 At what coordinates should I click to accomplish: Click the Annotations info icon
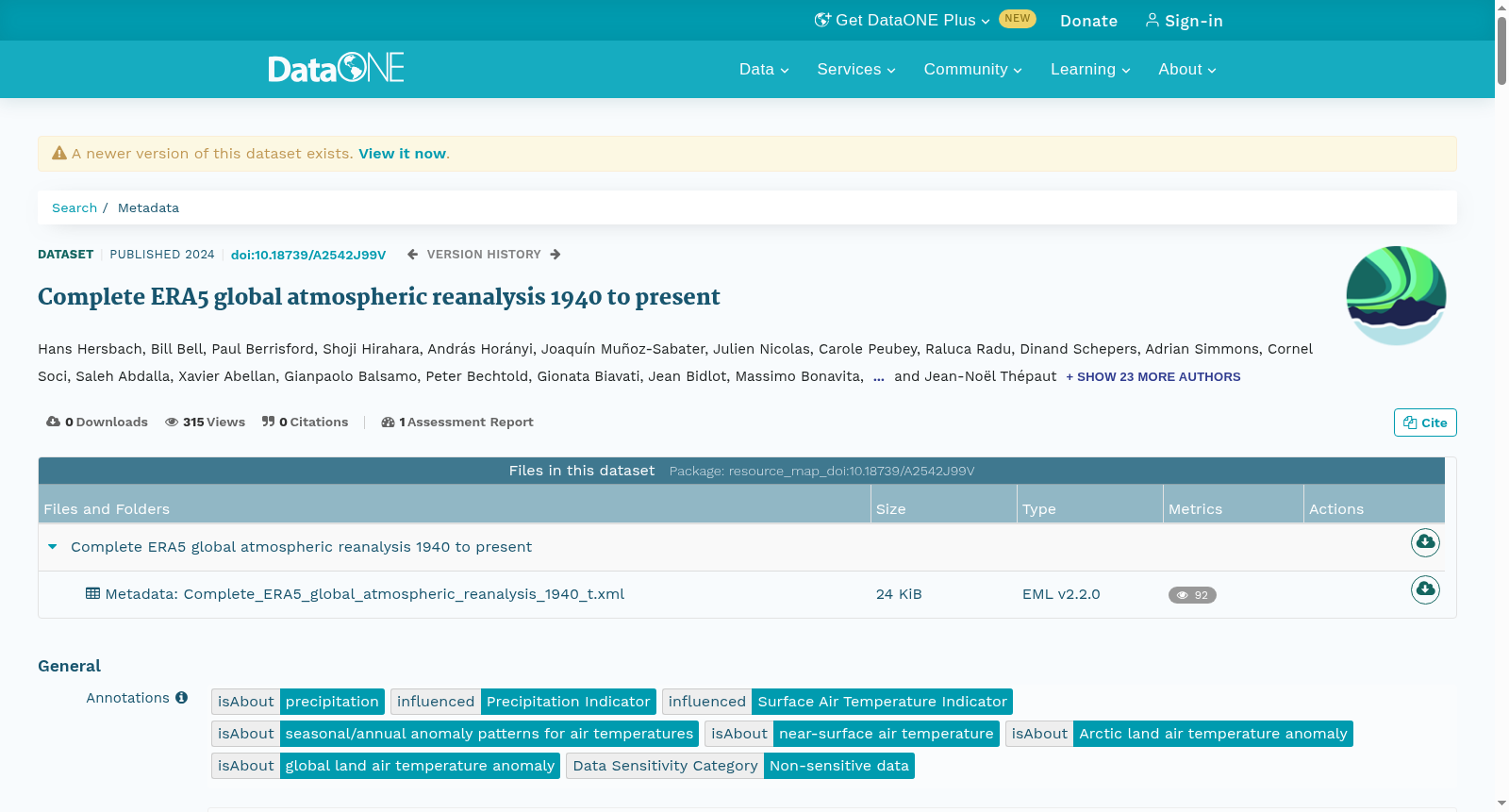tap(182, 698)
